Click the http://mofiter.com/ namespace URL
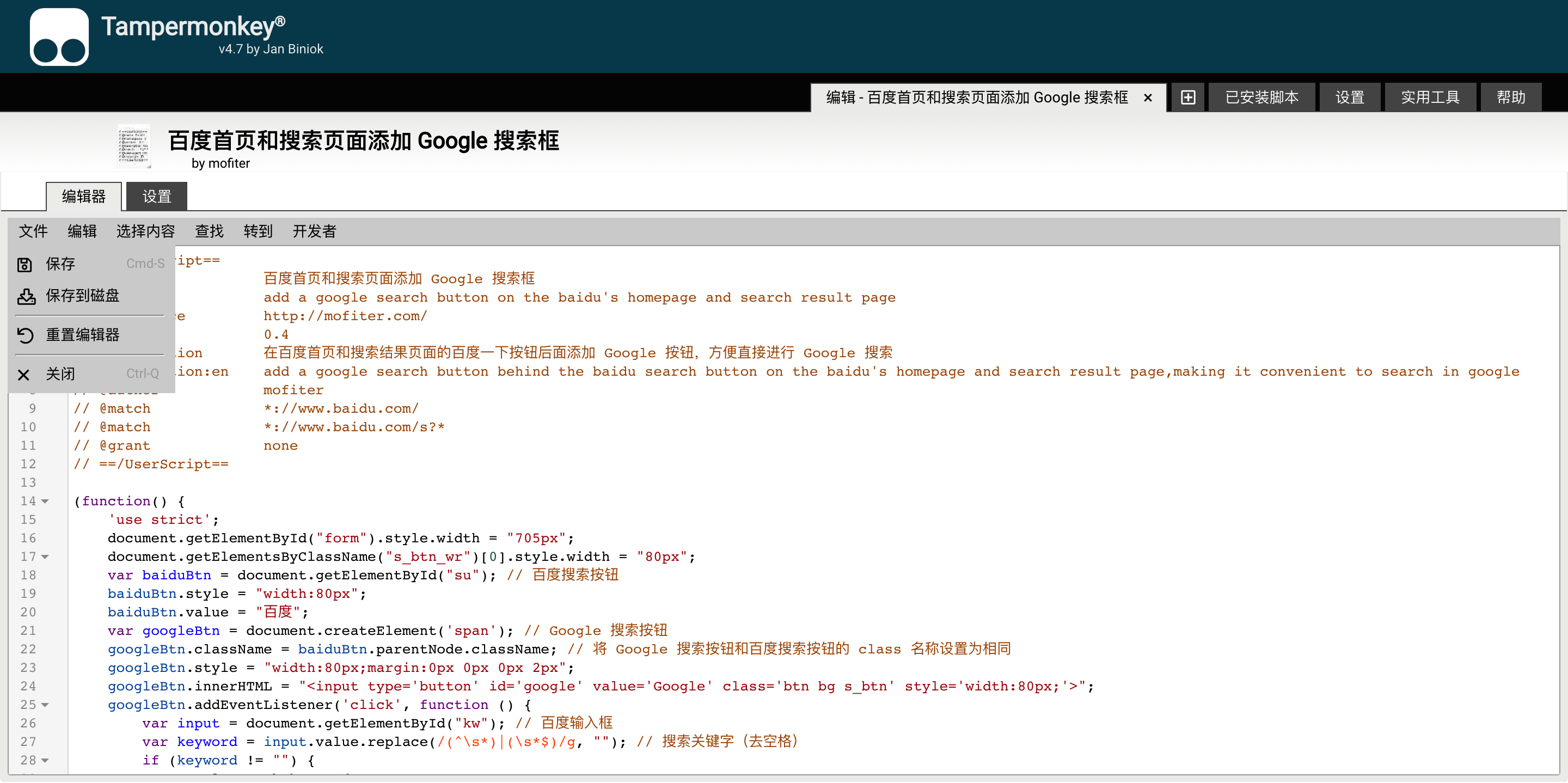Image resolution: width=1568 pixels, height=783 pixels. pyautogui.click(x=345, y=316)
